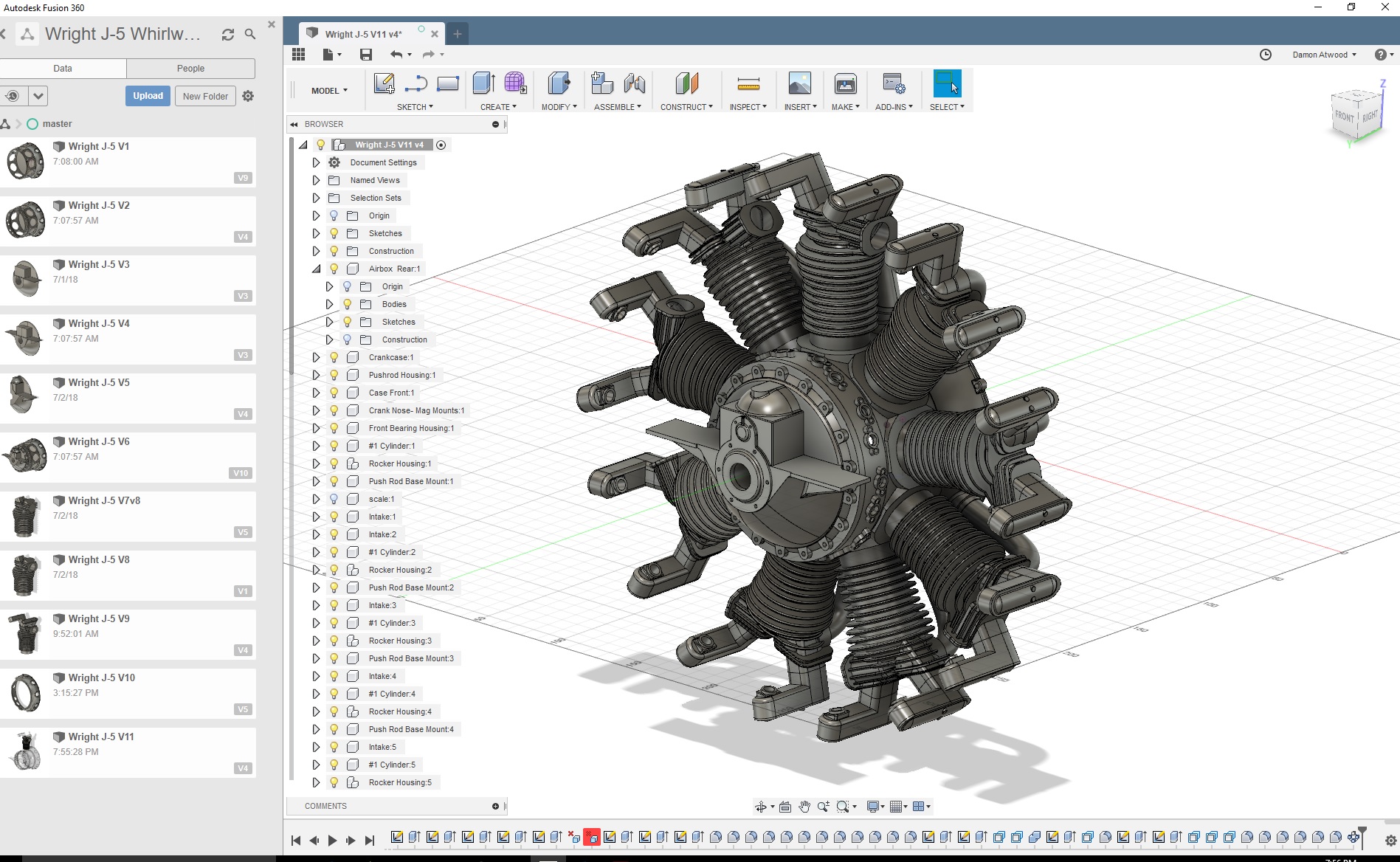The image size is (1400, 862).
Task: Jump to the timeline beginning
Action: coord(296,840)
